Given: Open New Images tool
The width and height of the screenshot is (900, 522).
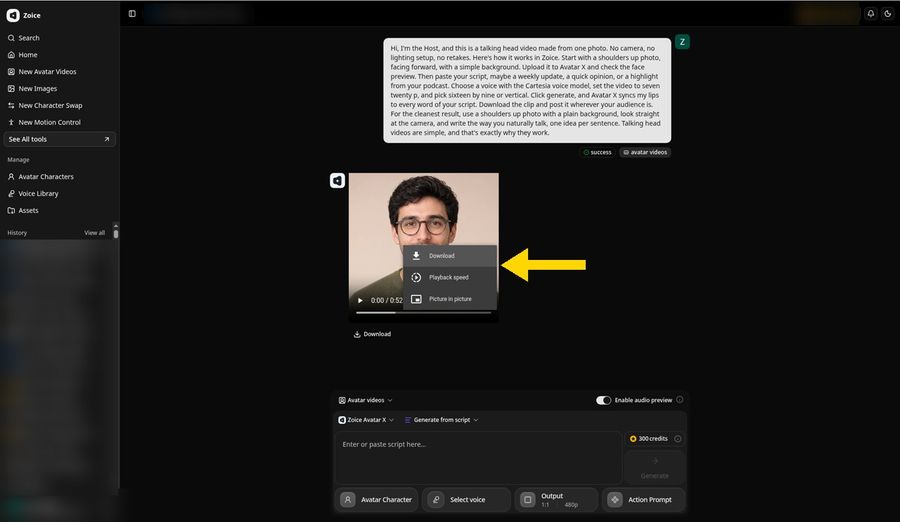Looking at the screenshot, I should (33, 88).
